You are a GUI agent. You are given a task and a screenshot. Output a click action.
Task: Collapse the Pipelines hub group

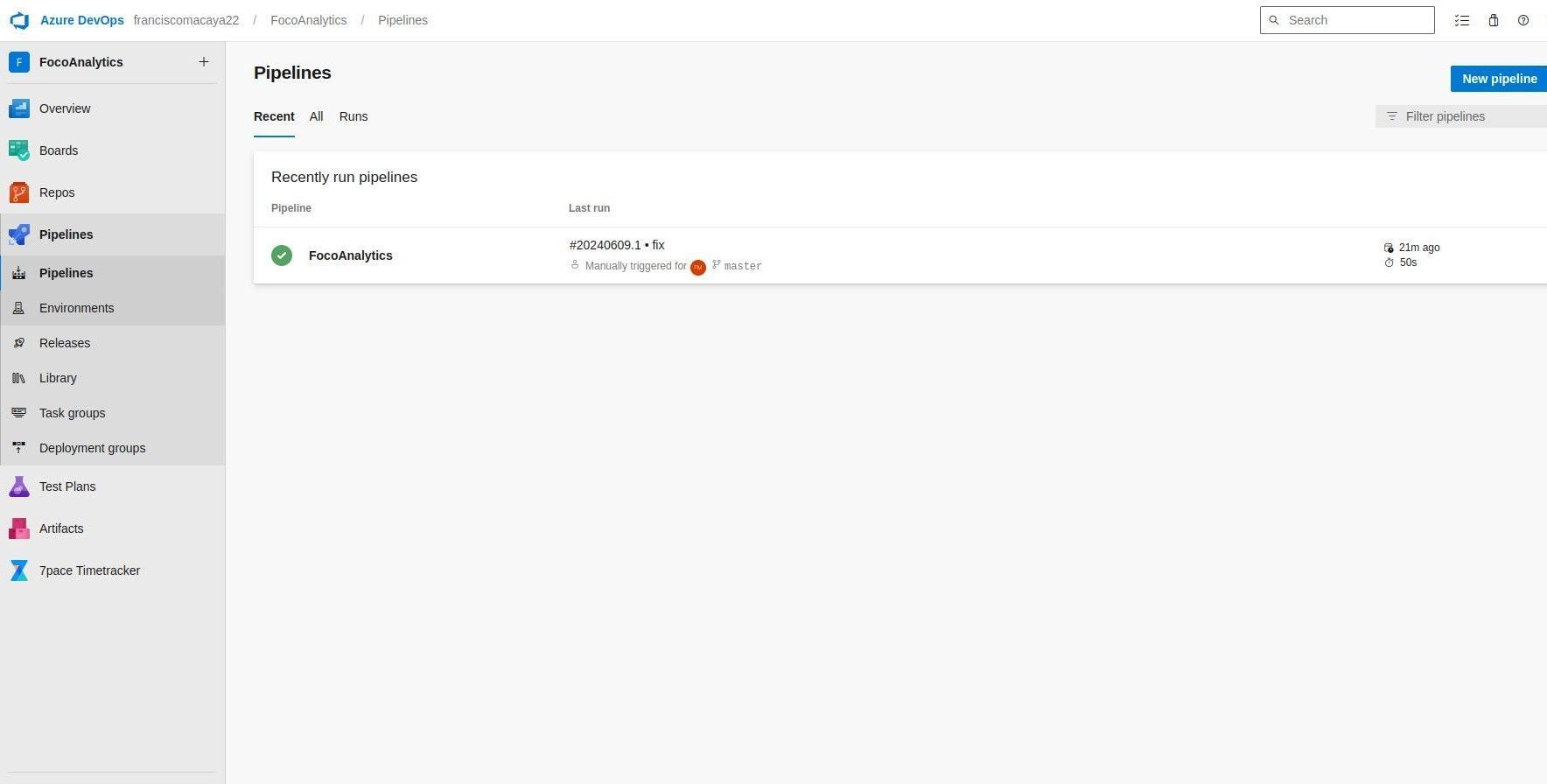pos(112,234)
